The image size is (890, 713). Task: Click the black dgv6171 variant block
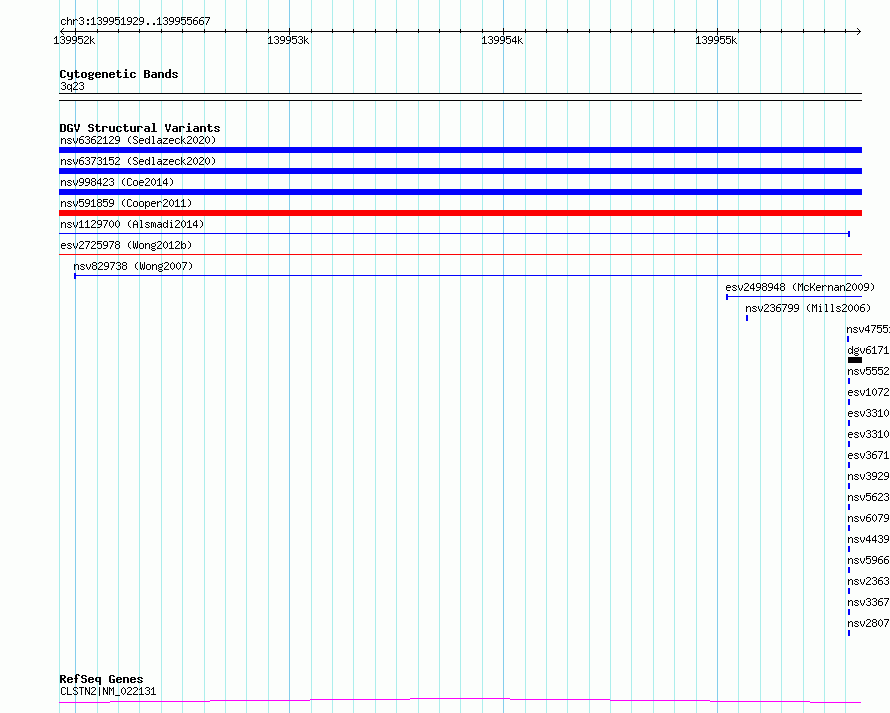[x=855, y=360]
